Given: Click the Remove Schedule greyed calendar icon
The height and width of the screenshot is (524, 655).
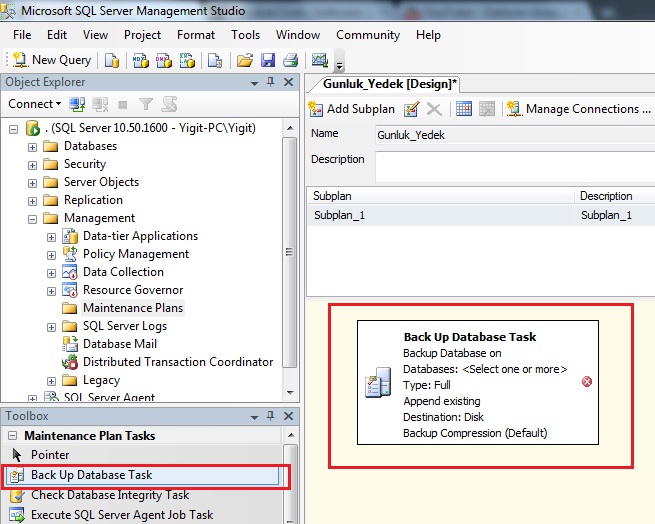Looking at the screenshot, I should [x=487, y=109].
